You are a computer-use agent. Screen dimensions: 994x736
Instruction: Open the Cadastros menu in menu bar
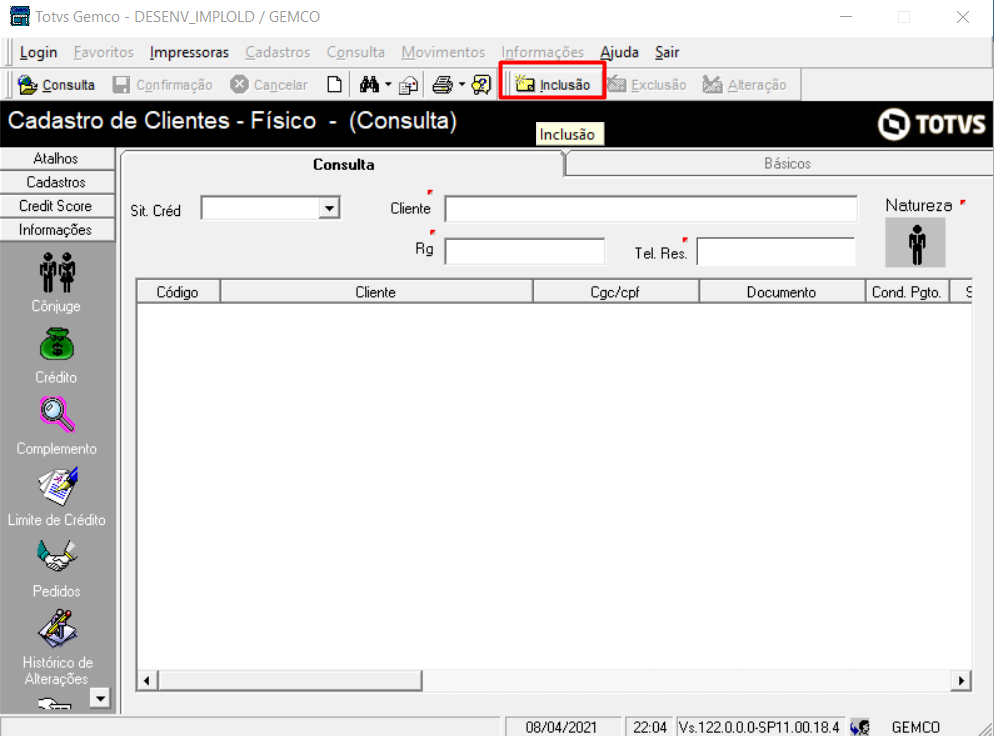[x=278, y=52]
